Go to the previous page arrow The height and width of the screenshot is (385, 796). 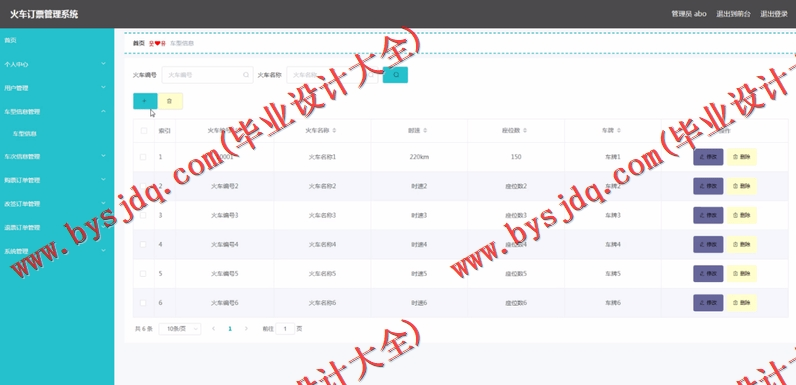point(213,329)
